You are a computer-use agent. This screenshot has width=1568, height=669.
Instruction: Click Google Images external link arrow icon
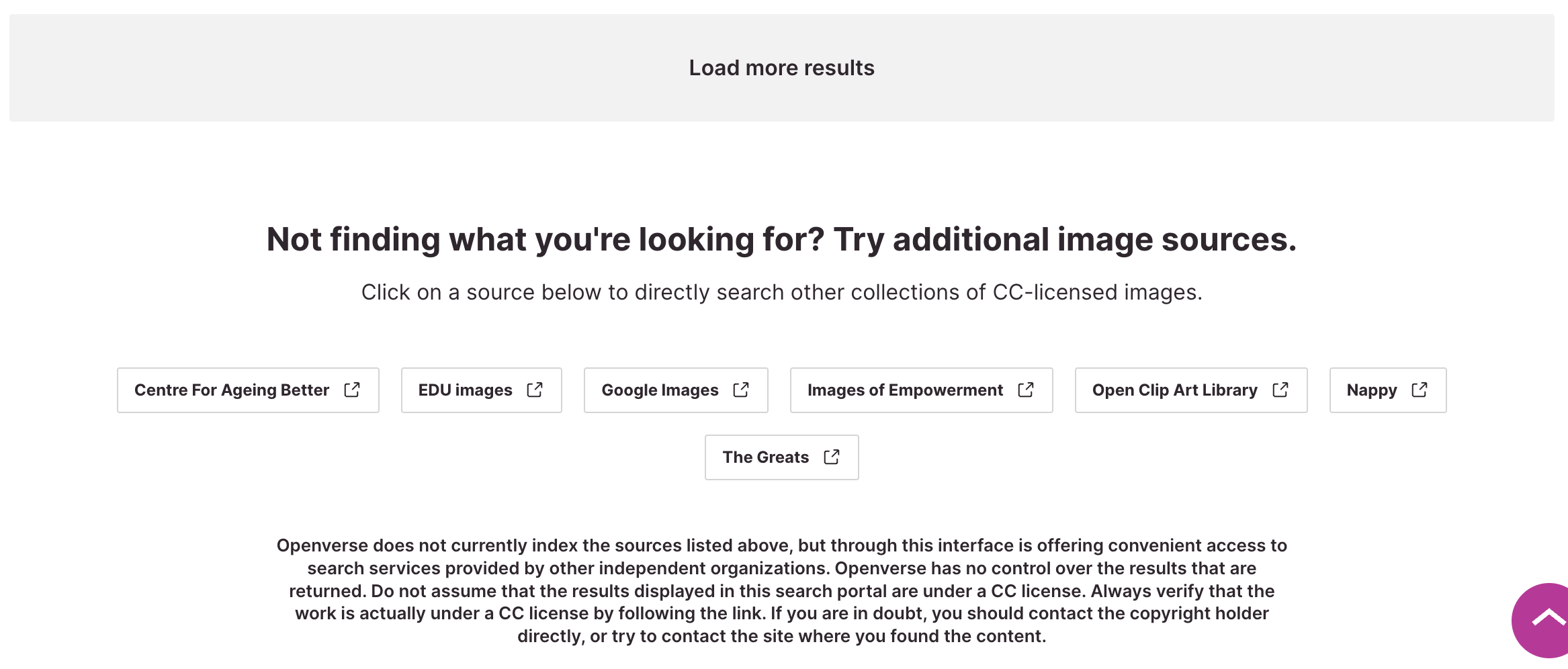[741, 390]
